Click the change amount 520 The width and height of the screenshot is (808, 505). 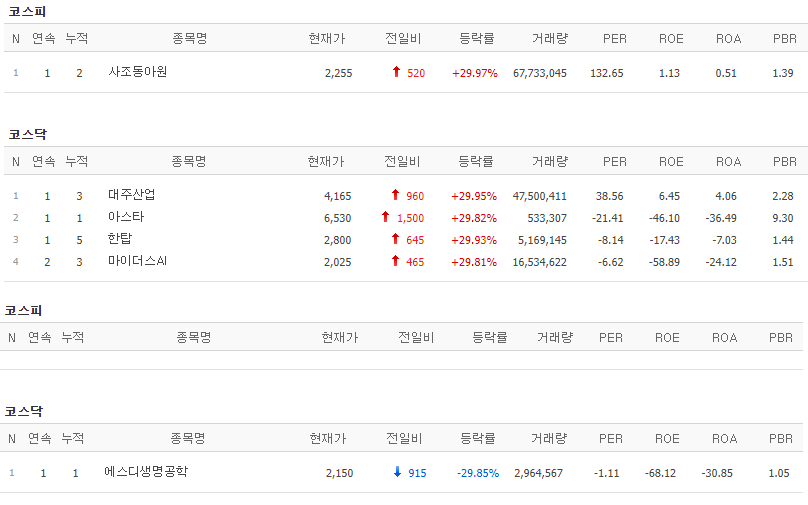[416, 73]
